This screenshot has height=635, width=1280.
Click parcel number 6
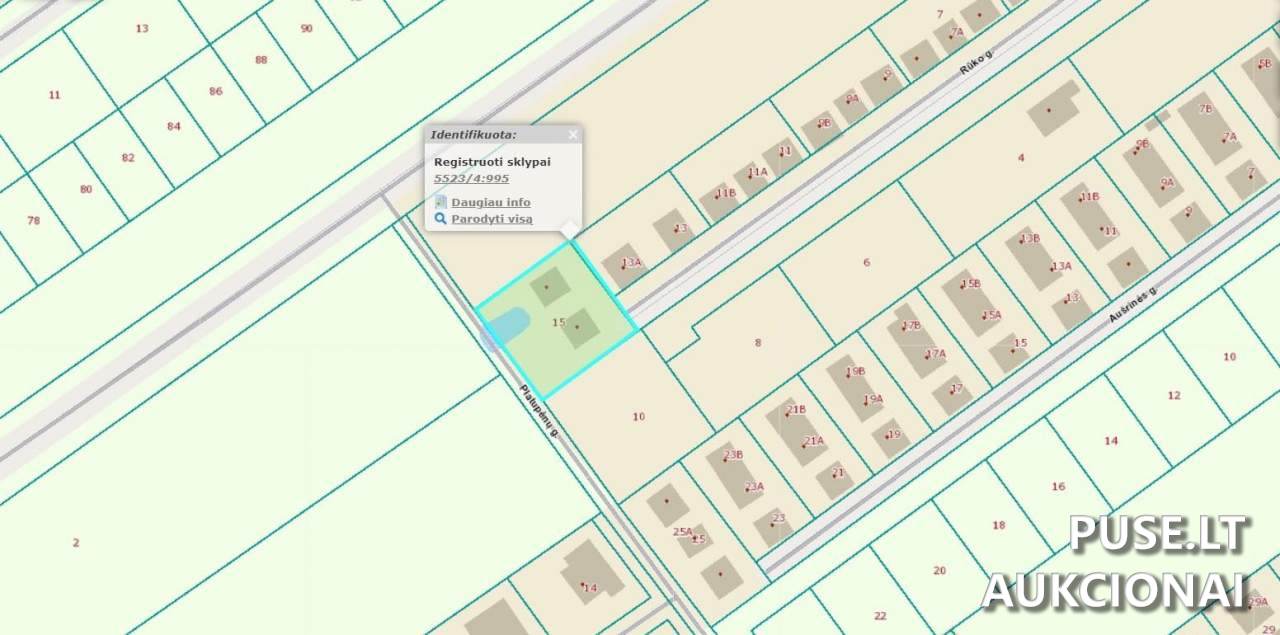(x=866, y=262)
